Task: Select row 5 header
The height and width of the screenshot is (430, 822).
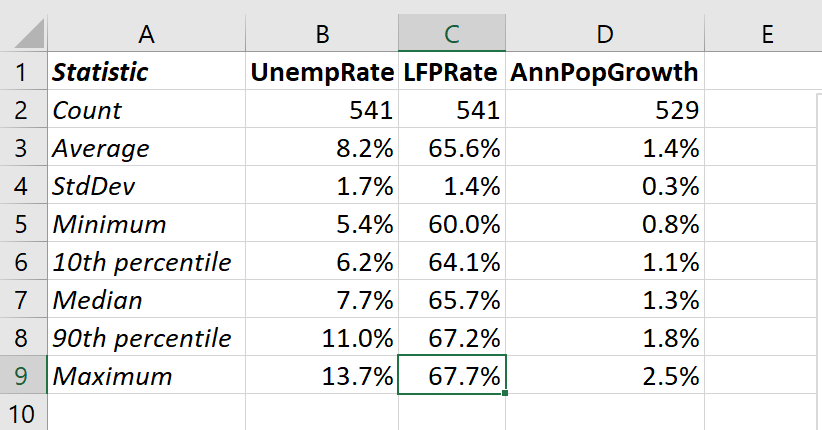Action: coord(23,224)
